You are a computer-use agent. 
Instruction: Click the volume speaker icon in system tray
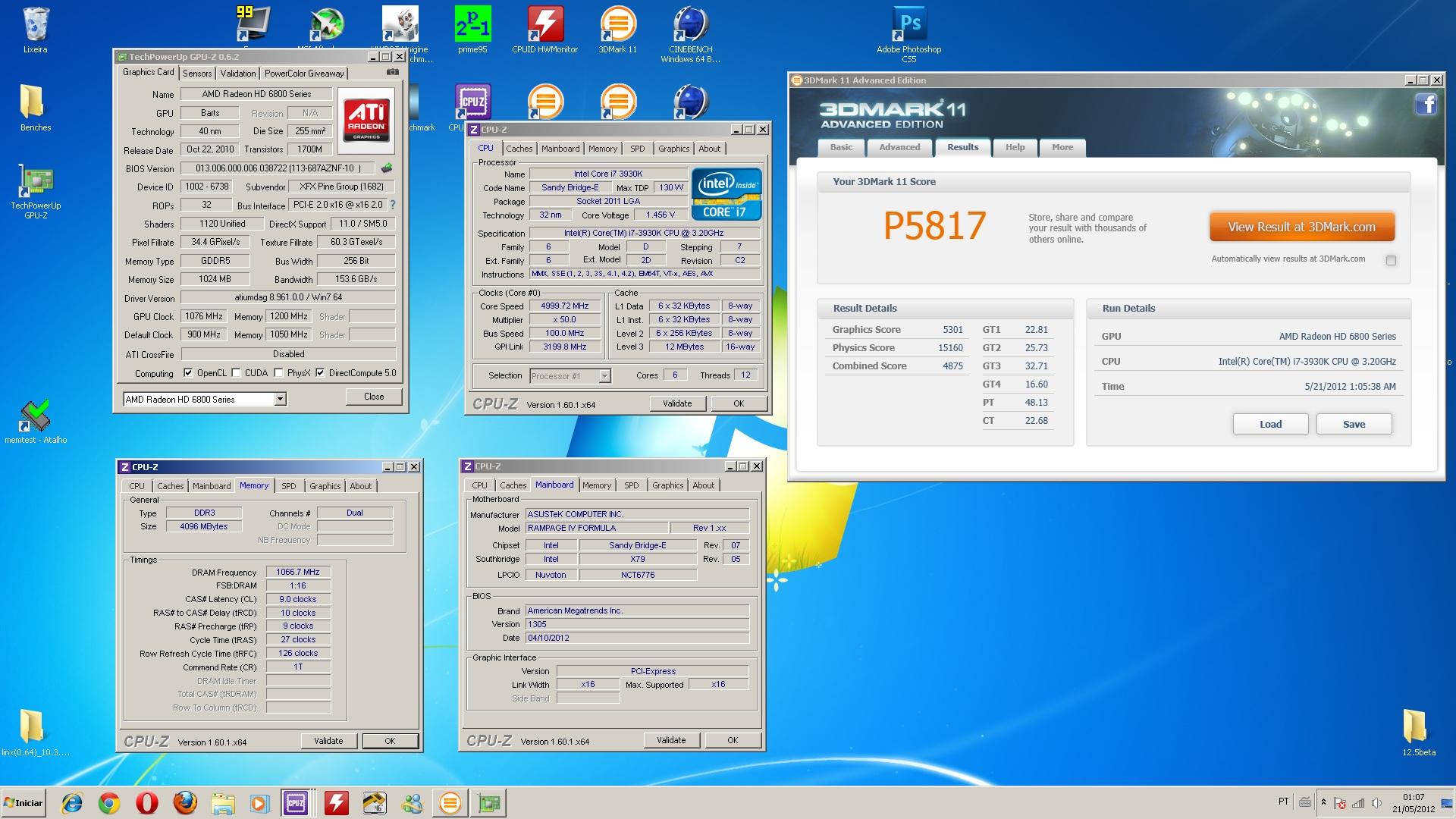pyautogui.click(x=1376, y=803)
